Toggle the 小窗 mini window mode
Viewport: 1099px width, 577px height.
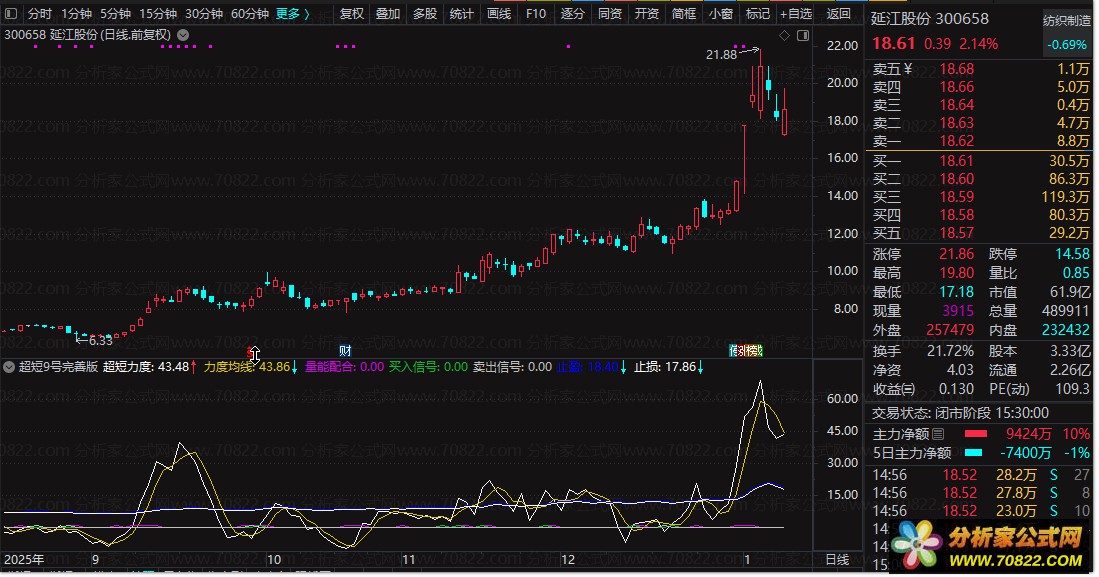720,14
